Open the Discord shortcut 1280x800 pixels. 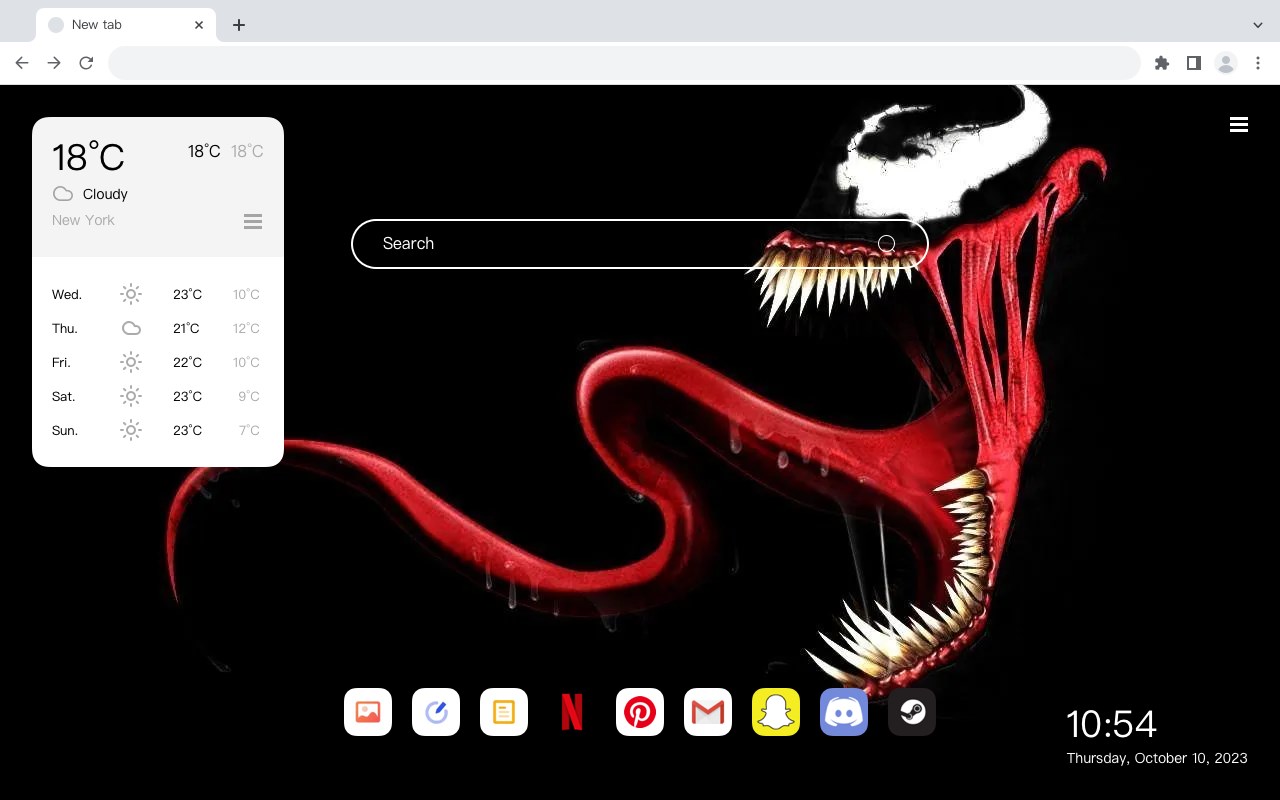tap(844, 712)
